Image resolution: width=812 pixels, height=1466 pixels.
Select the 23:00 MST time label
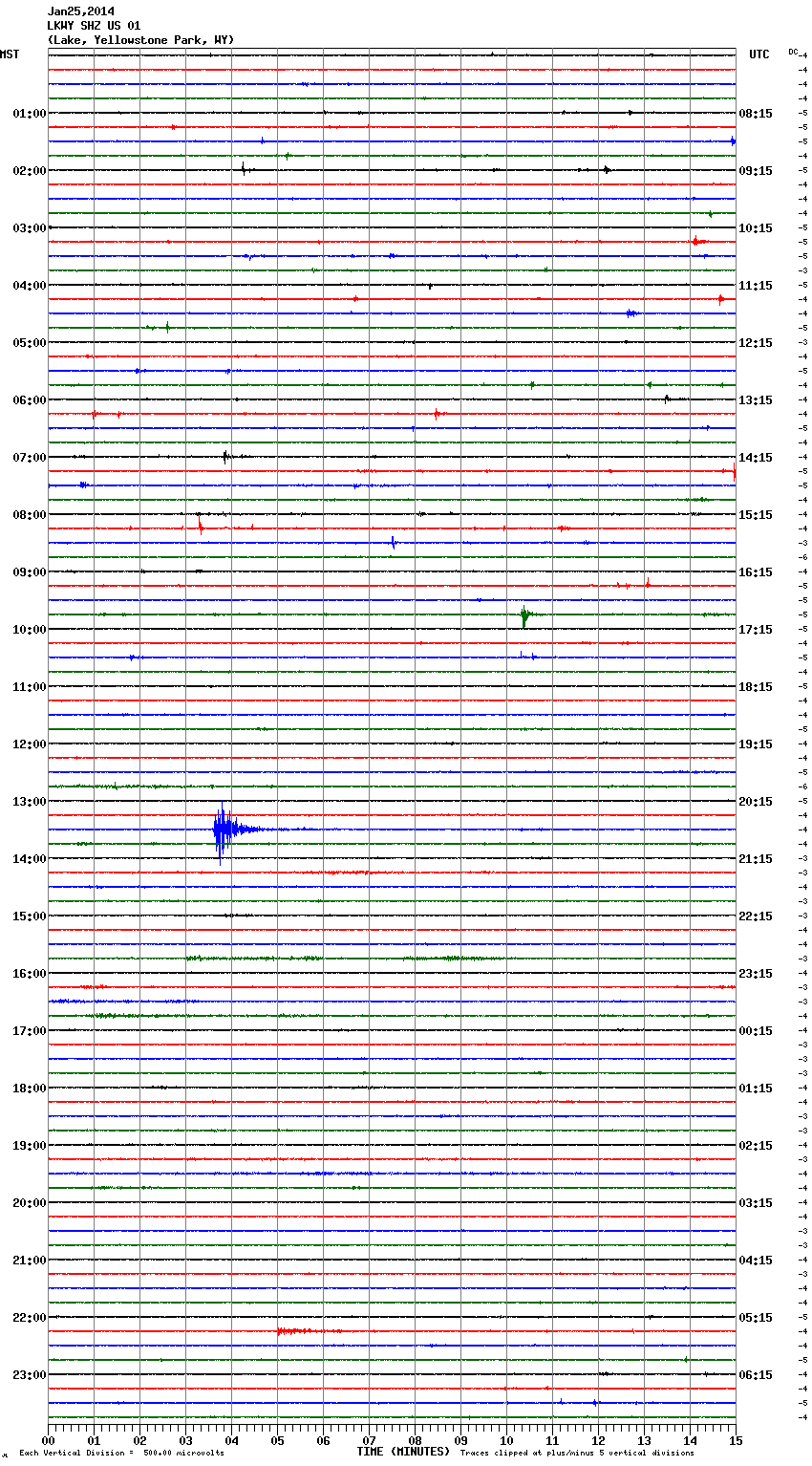30,1375
